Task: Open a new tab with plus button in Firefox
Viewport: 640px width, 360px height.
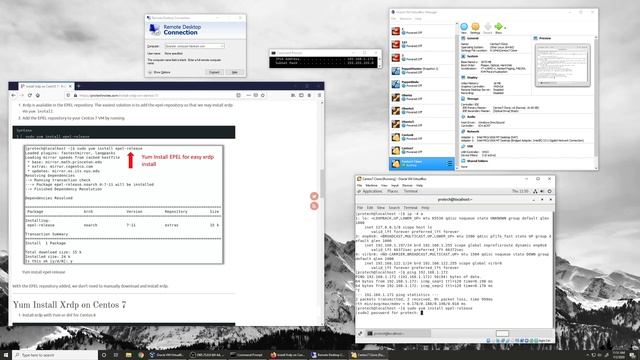Action: 78,86
